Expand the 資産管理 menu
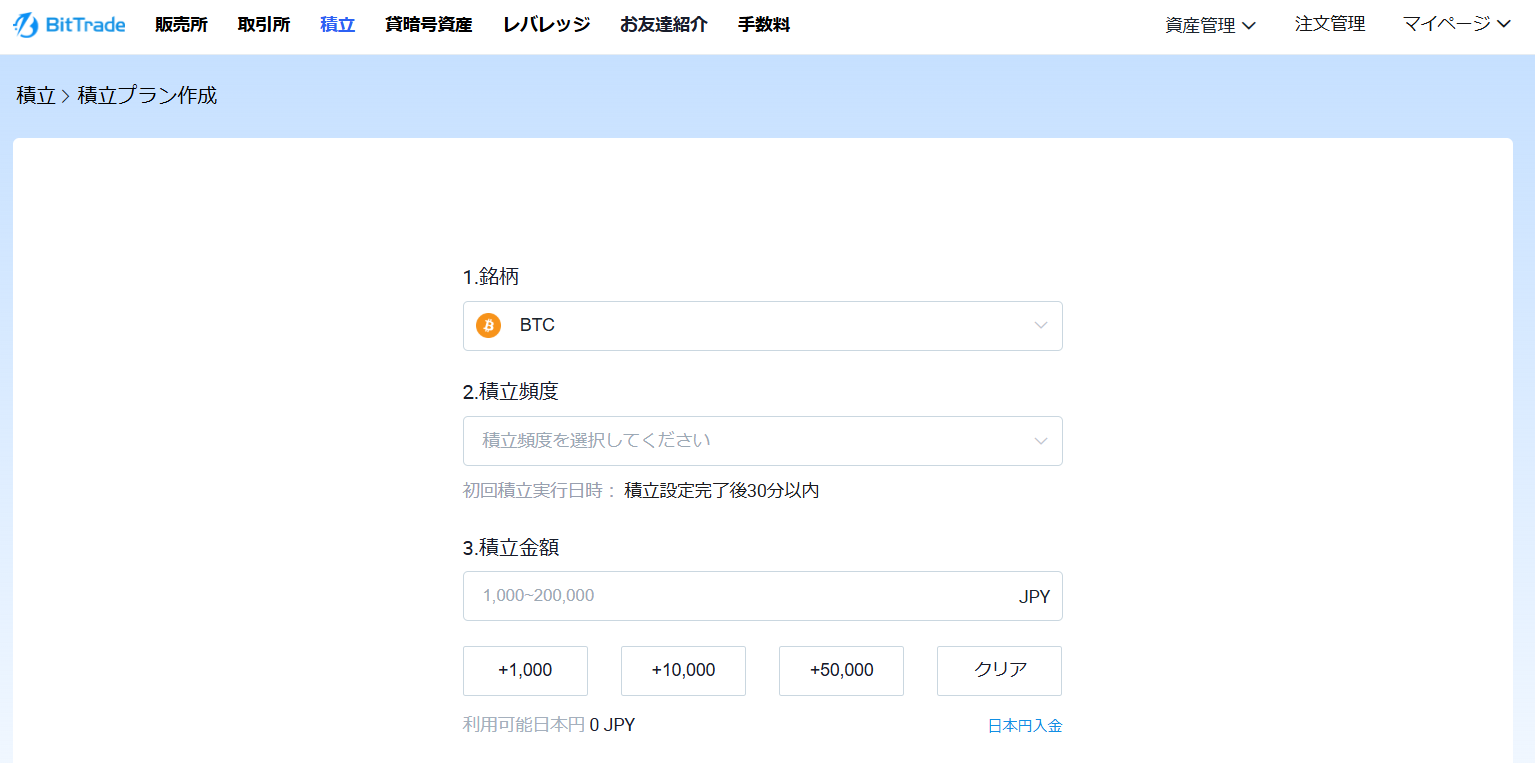 [x=1209, y=24]
